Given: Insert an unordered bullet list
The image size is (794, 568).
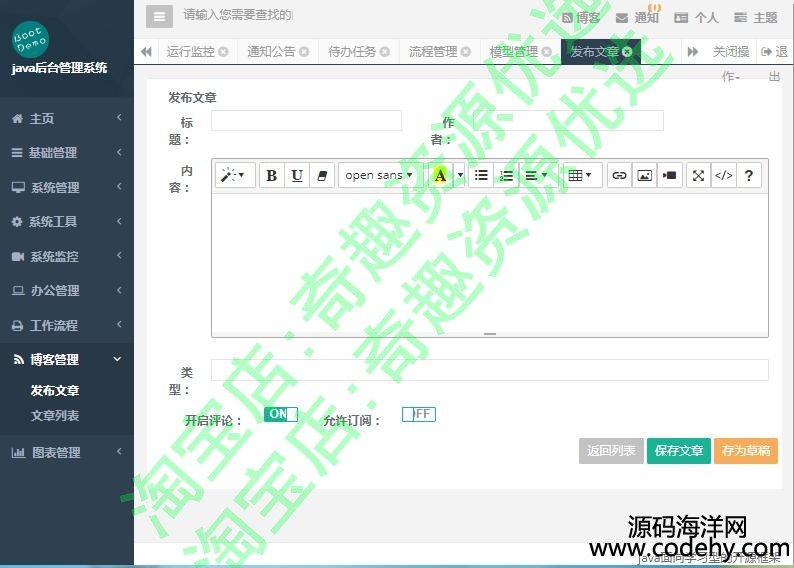Looking at the screenshot, I should (x=481, y=175).
